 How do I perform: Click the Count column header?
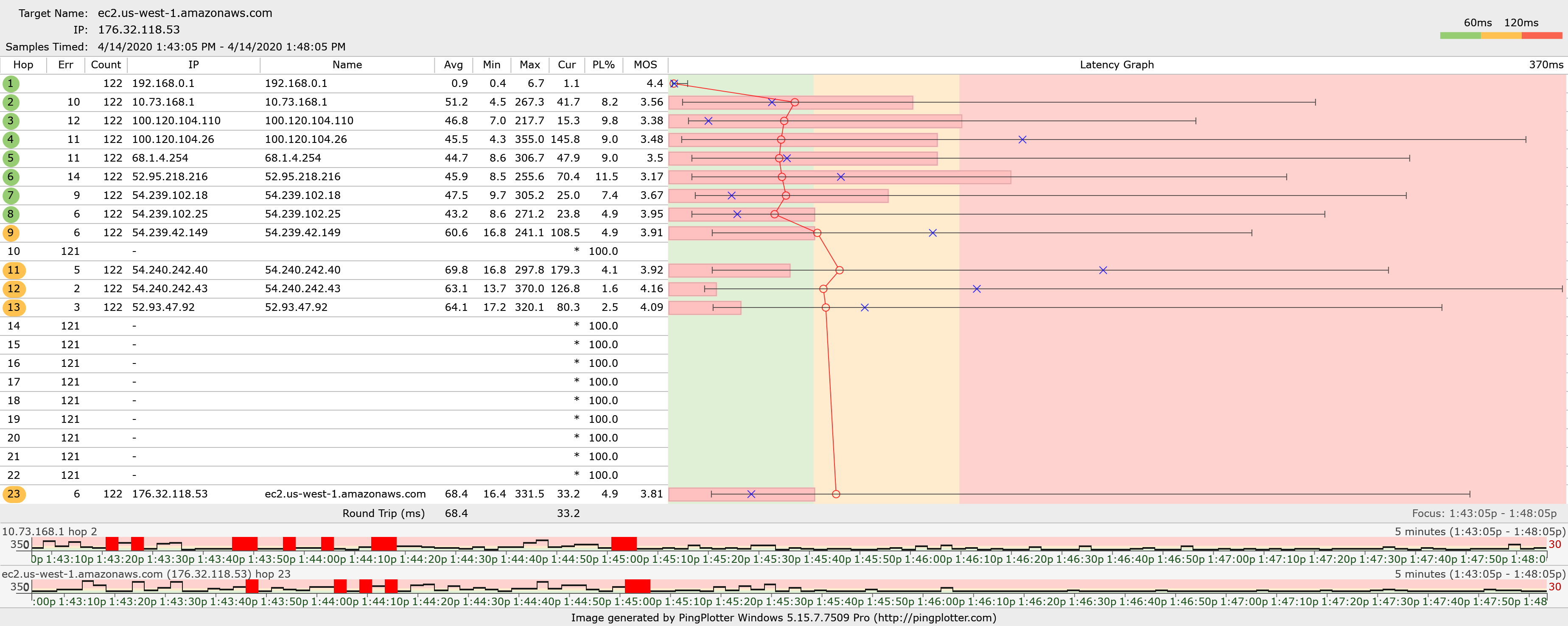coord(106,65)
